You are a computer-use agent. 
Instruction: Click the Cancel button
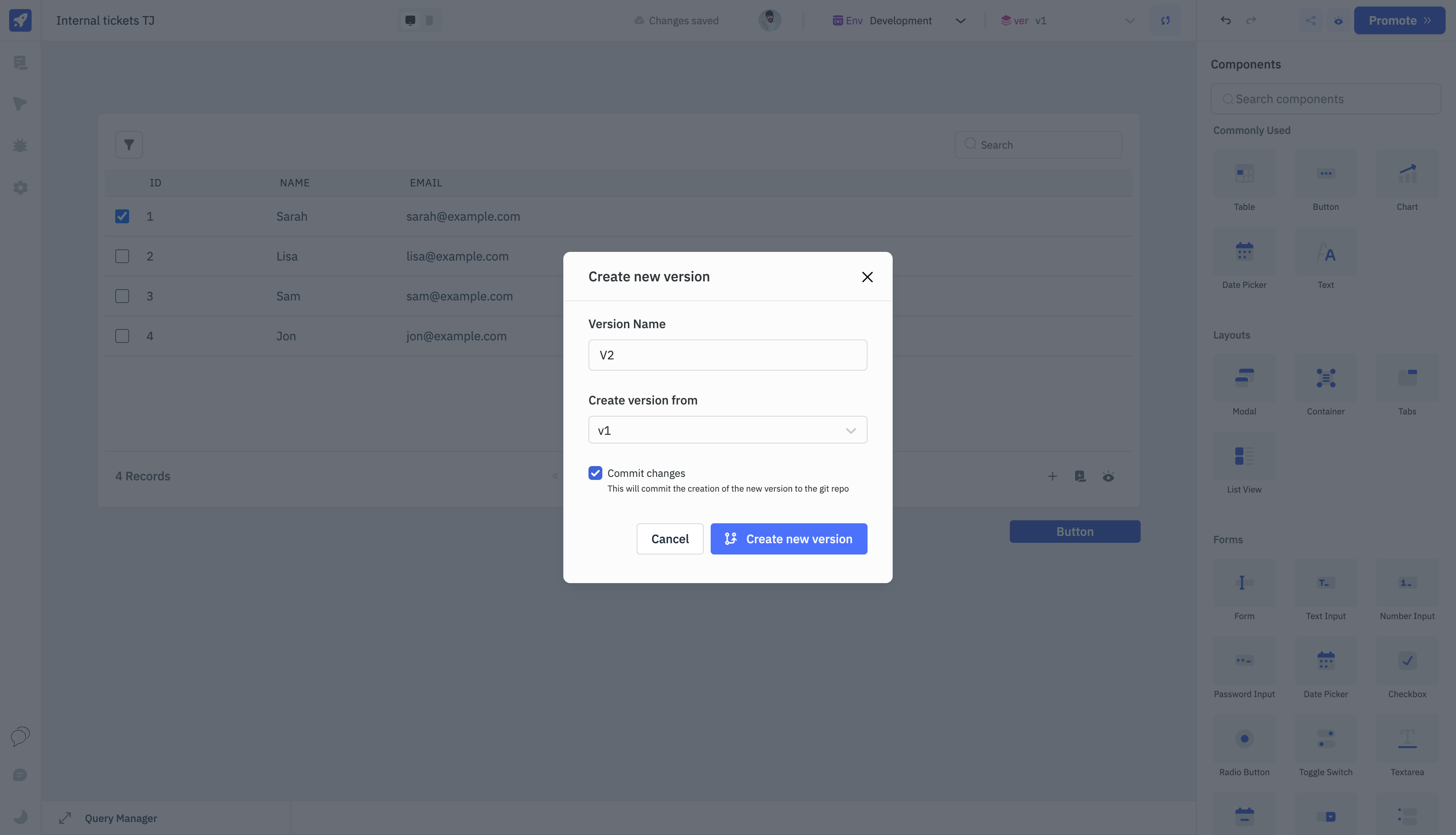[x=669, y=538]
